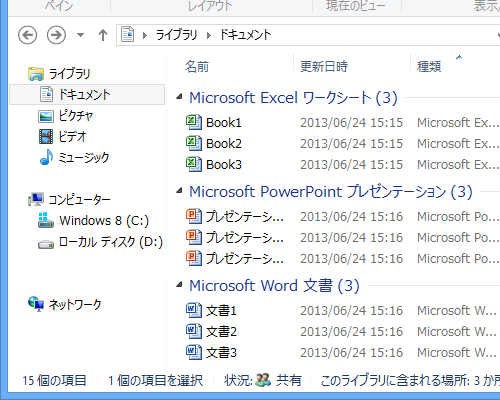Collapse the Microsoft PowerPoint プレゼンテーション group
The height and width of the screenshot is (400, 500).
[x=179, y=191]
